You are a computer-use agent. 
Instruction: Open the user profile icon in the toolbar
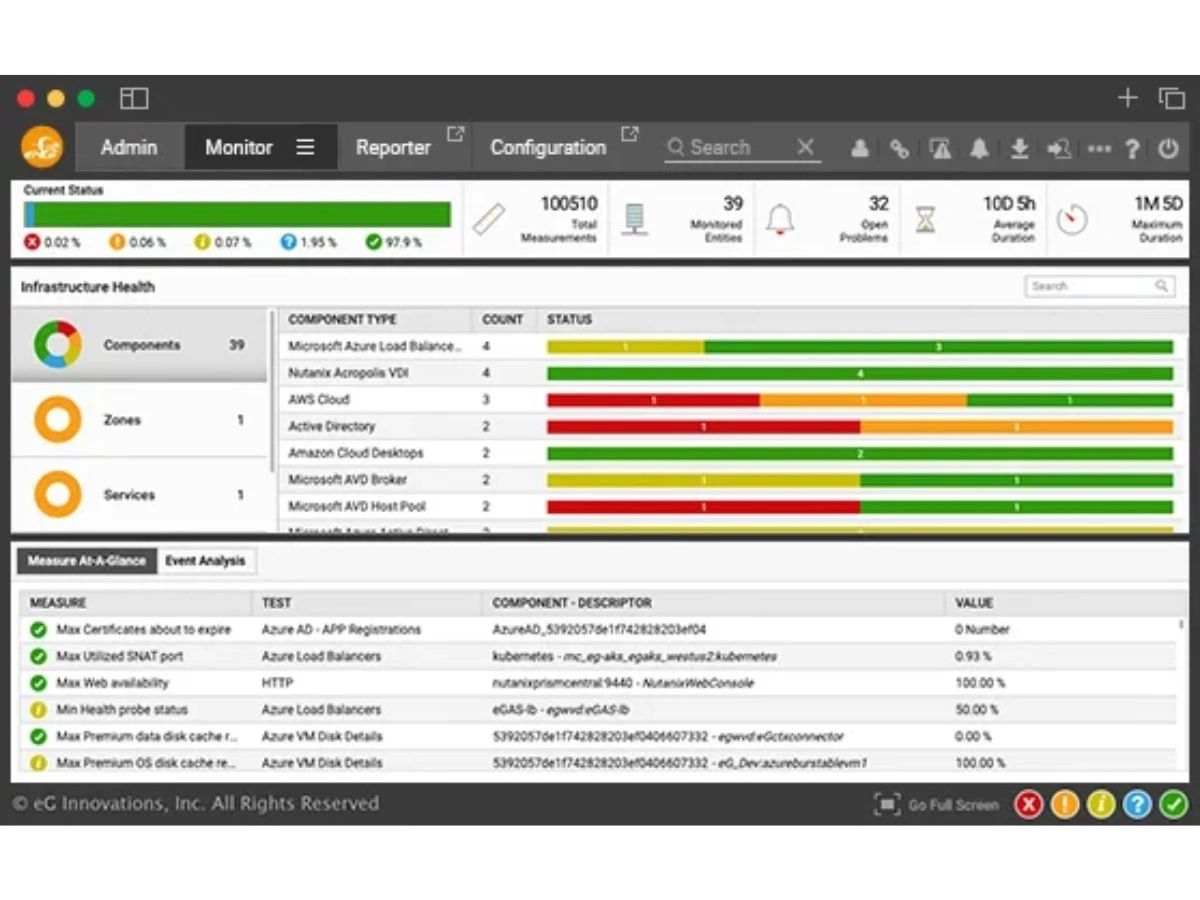(x=860, y=148)
